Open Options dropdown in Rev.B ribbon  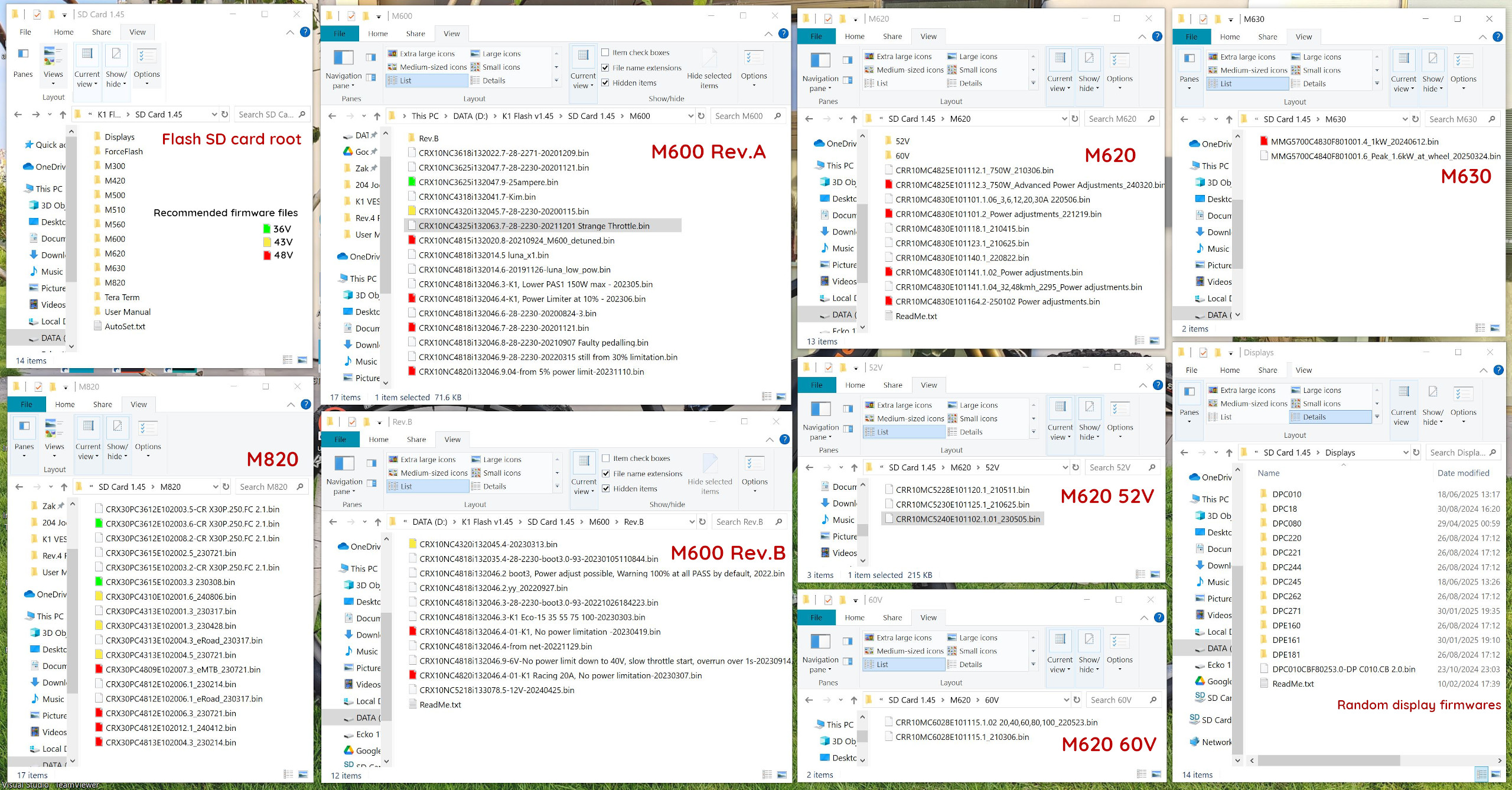point(754,486)
